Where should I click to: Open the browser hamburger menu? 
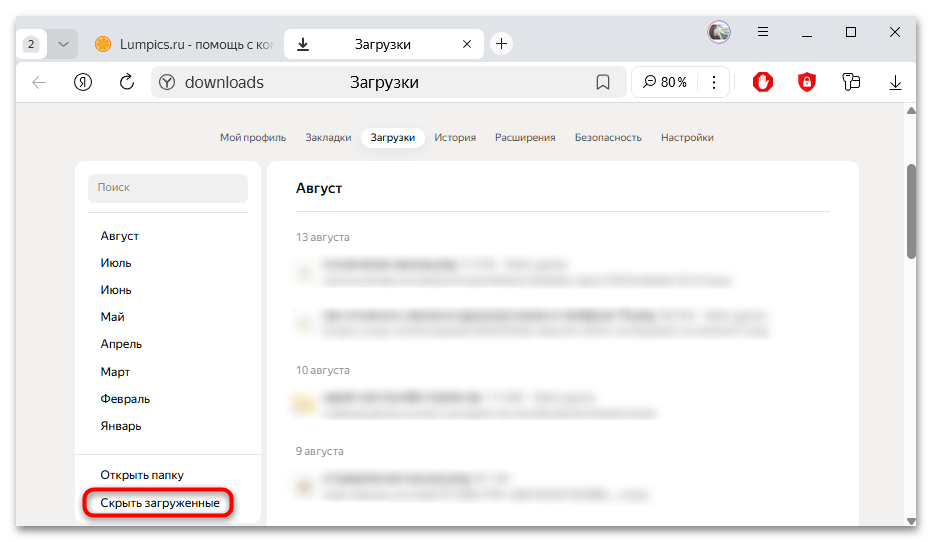point(763,32)
